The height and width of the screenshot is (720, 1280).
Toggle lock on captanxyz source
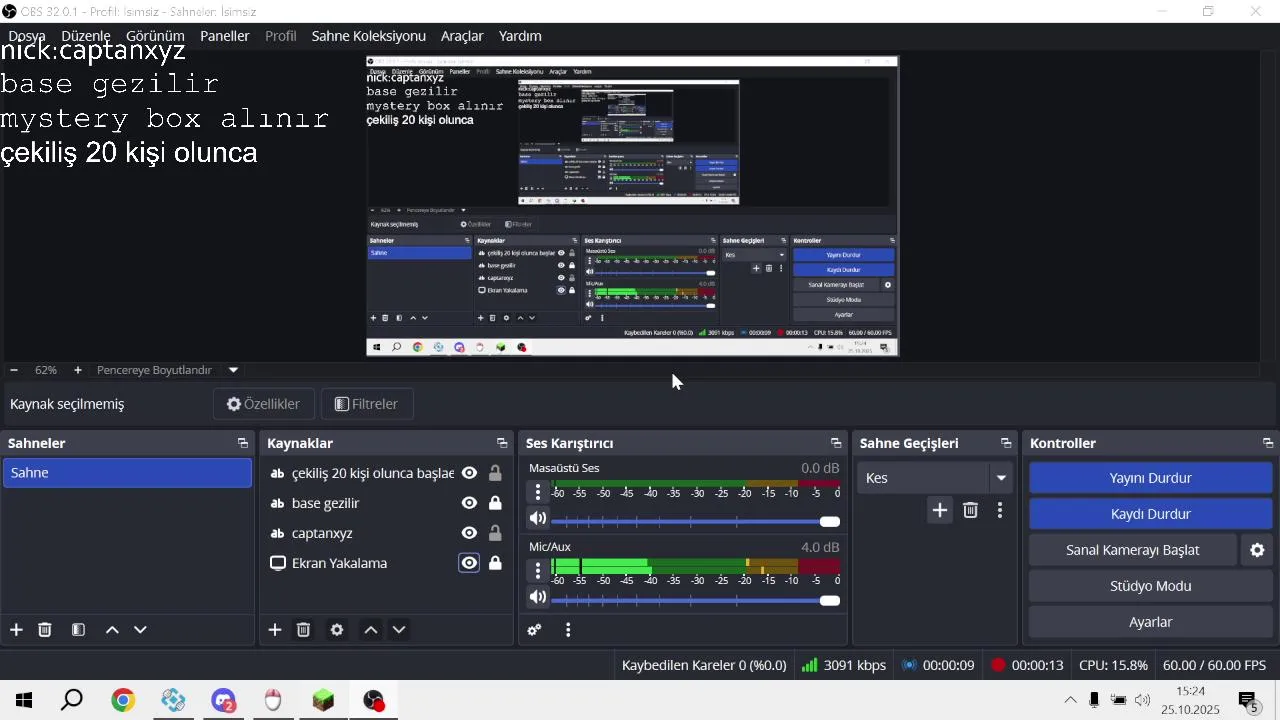click(x=495, y=533)
